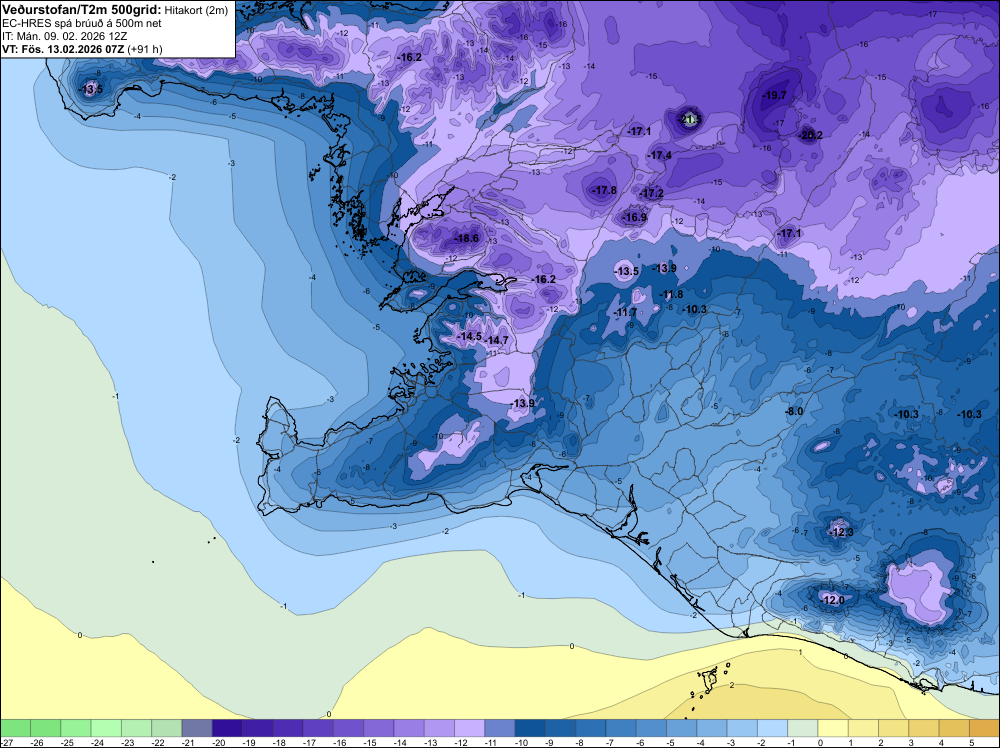The width and height of the screenshot is (1000, 748).
Task: Select the 4 legend scale label
Action: (941, 743)
